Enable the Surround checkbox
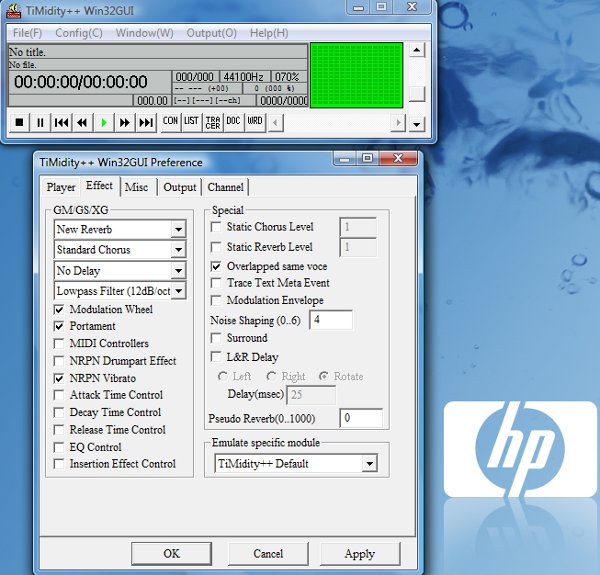 (216, 338)
